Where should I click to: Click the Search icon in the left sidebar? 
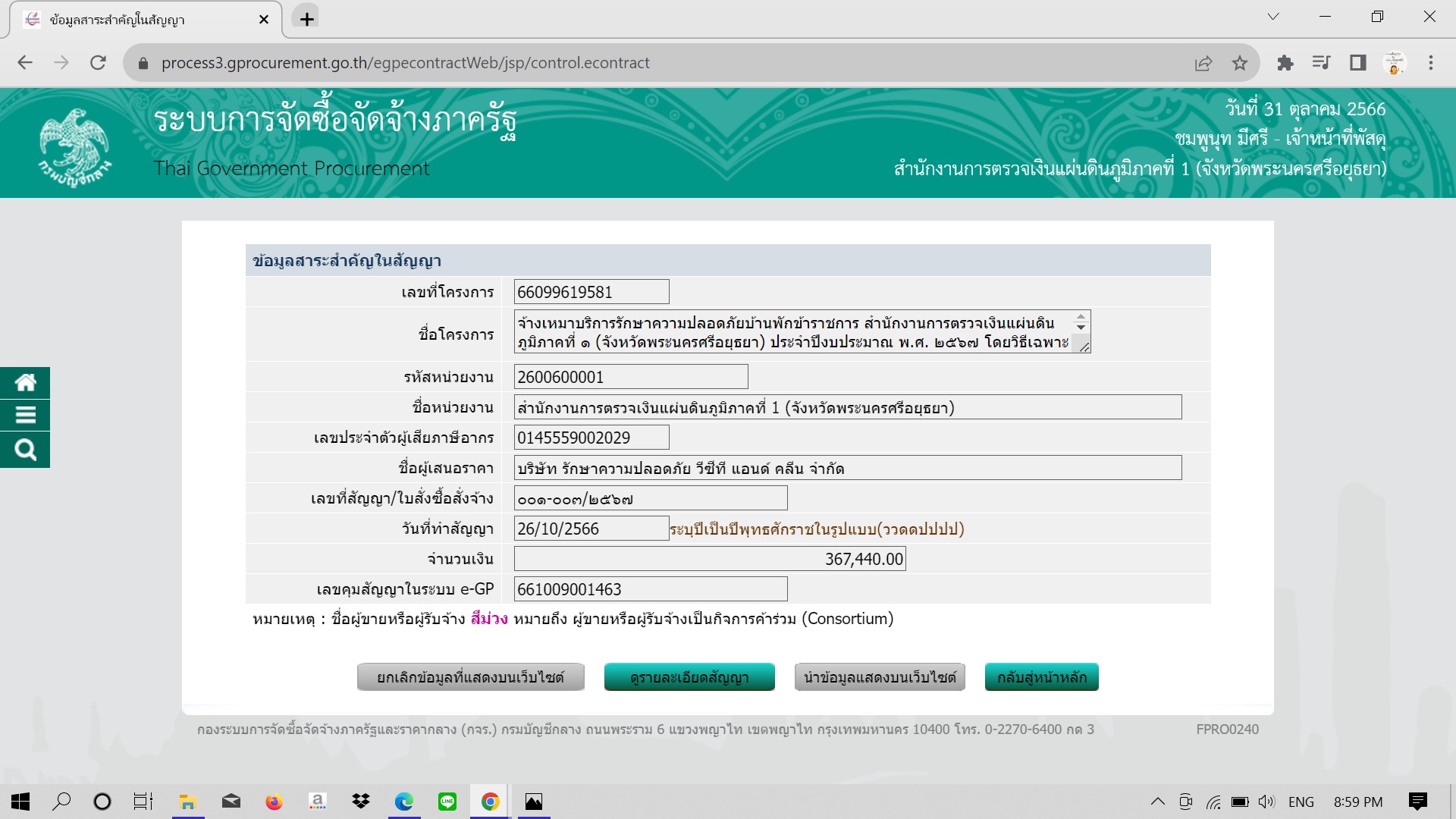coord(25,449)
